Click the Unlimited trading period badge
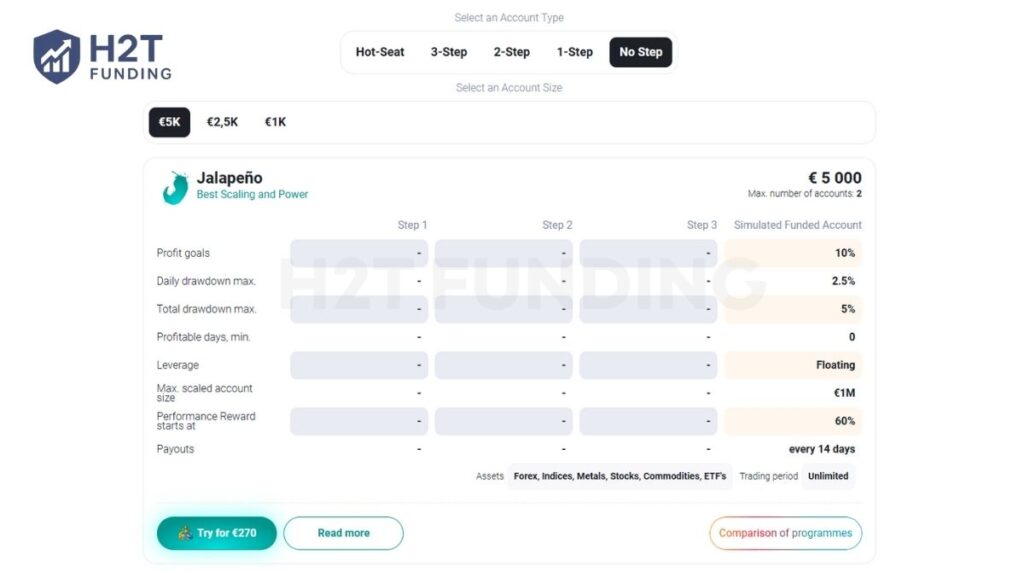The height and width of the screenshot is (572, 1024). [x=828, y=476]
